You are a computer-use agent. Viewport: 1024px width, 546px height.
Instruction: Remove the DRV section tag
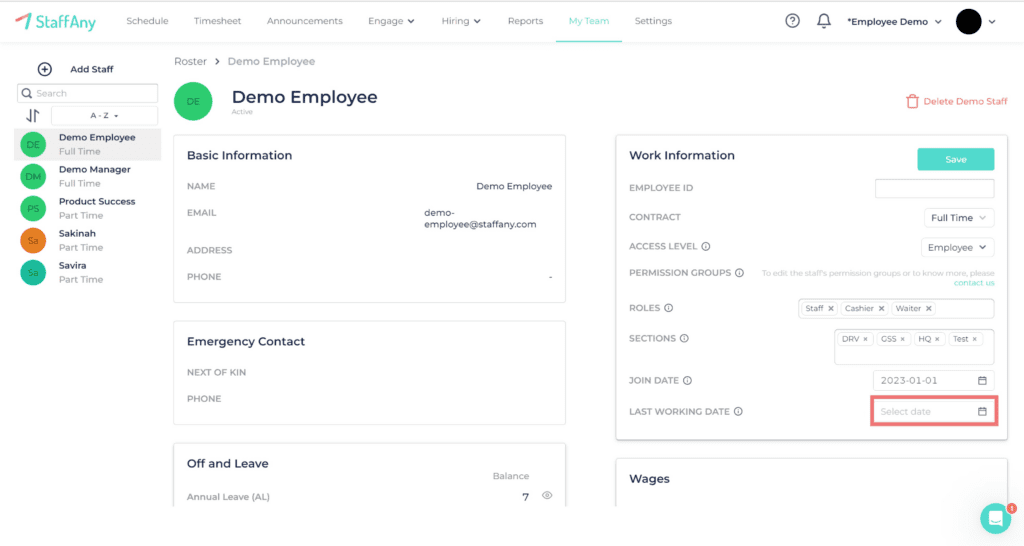pos(865,339)
